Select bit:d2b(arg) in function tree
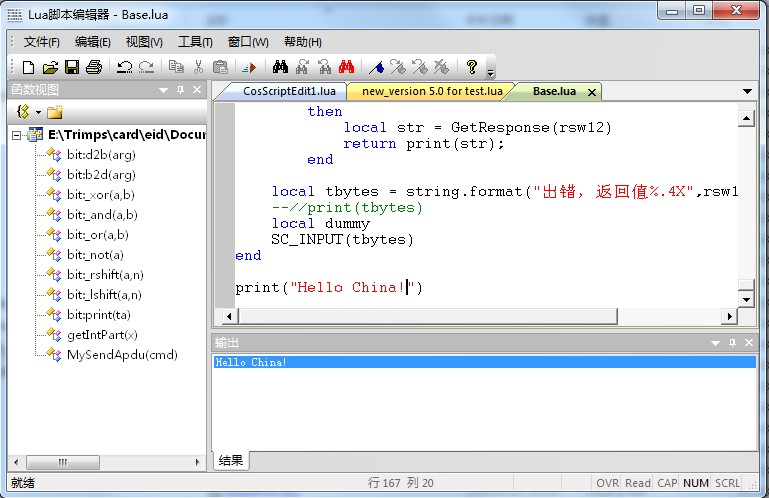The height and width of the screenshot is (498, 769). (101, 155)
